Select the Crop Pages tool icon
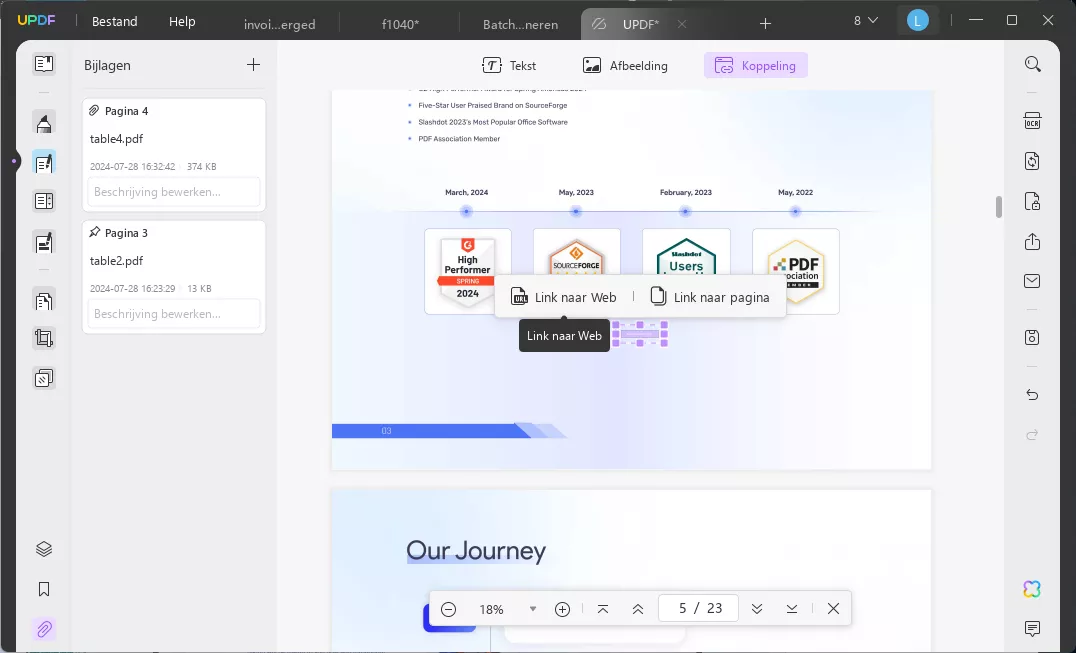The image size is (1076, 653). coord(44,338)
